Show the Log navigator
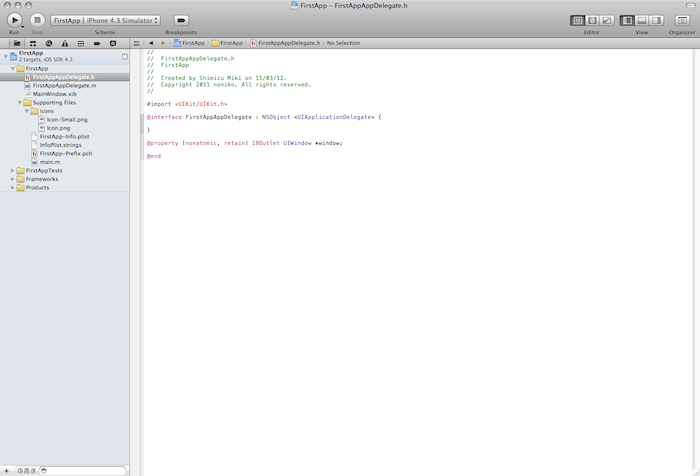 [113, 43]
